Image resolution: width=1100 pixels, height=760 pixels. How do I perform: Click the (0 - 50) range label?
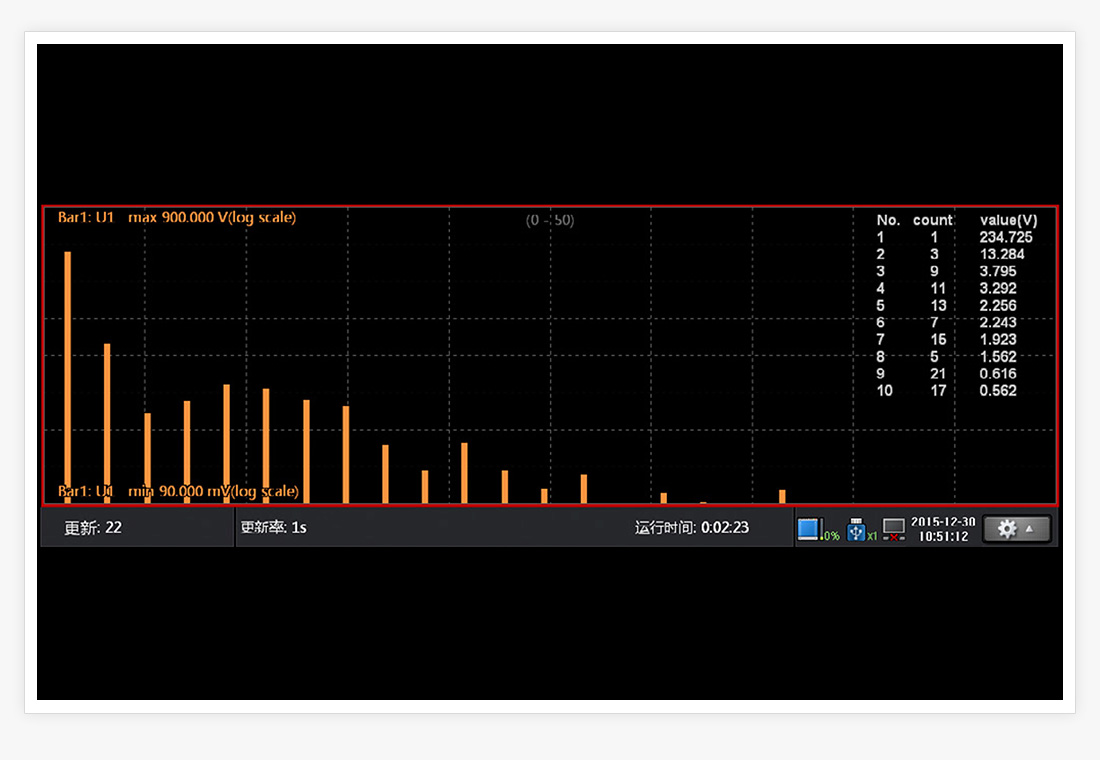pyautogui.click(x=550, y=220)
